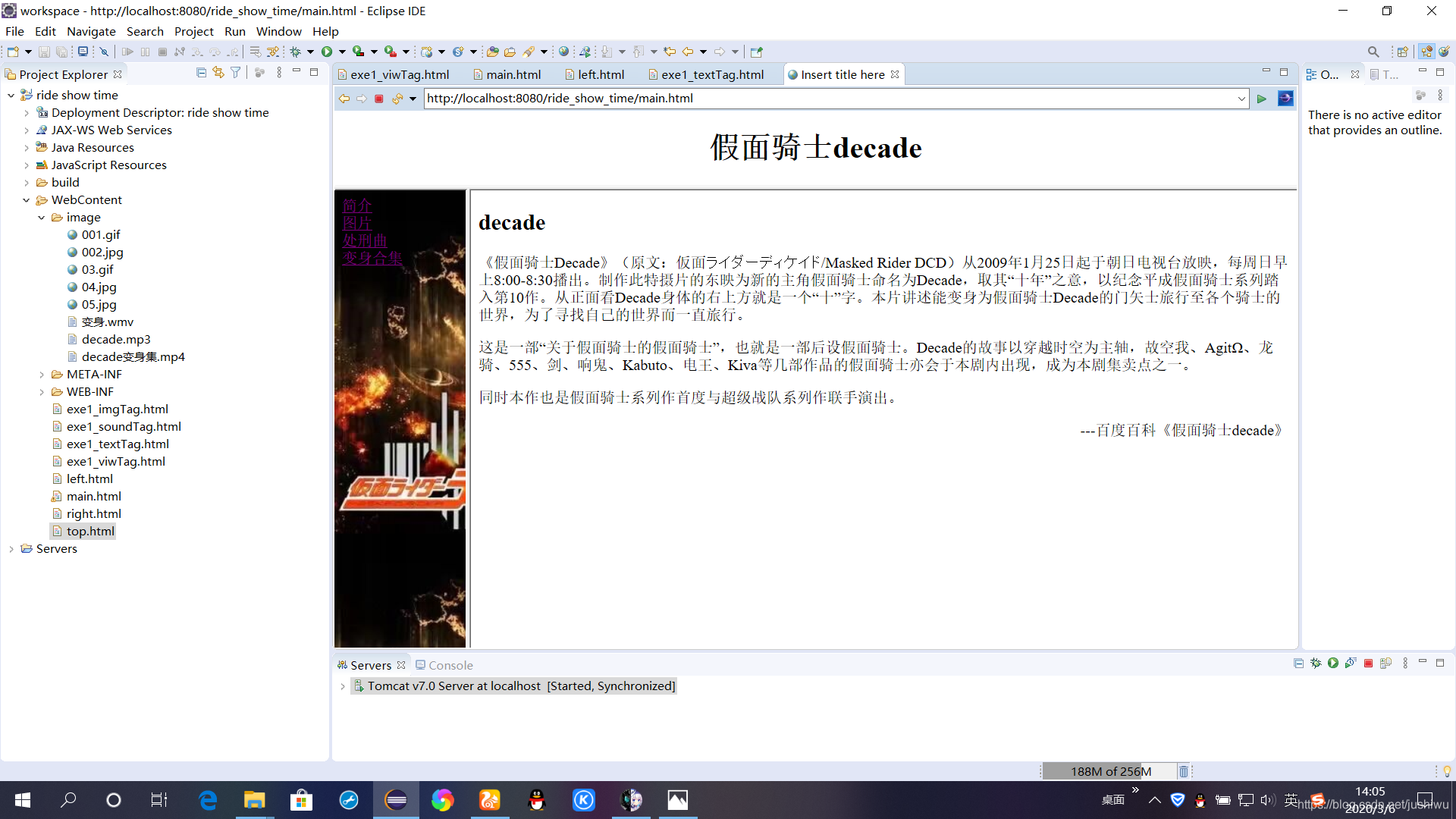Switch to the Console tab

click(x=444, y=665)
